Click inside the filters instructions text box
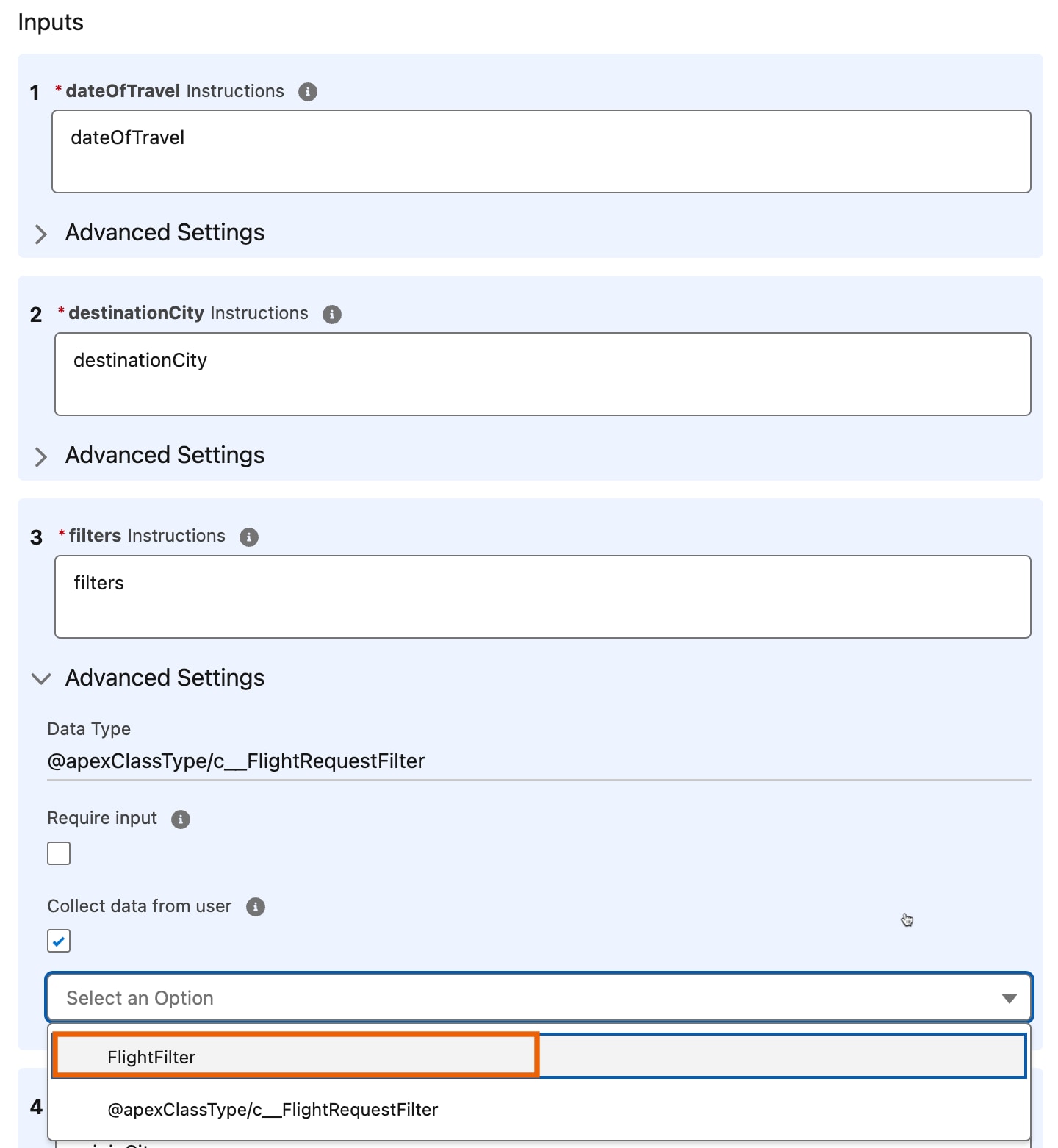 click(543, 597)
